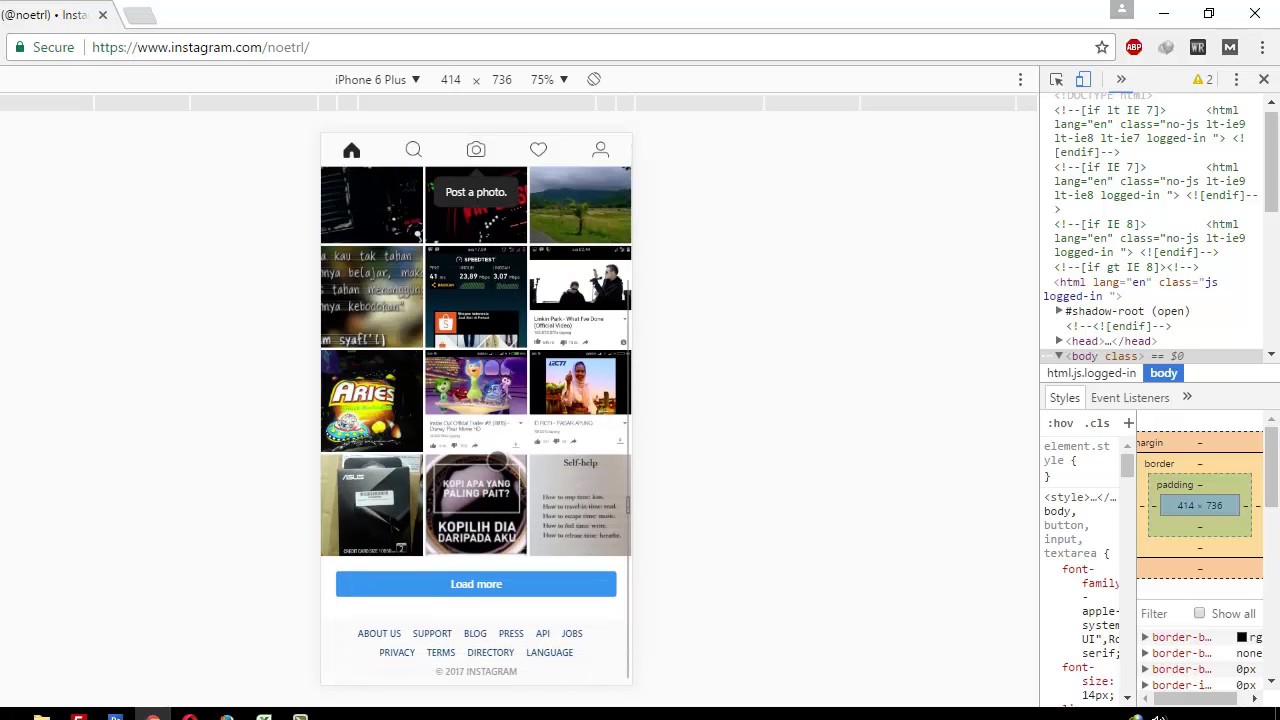Open the BLOG footer link
Screen dimensions: 1280x720
tap(475, 633)
